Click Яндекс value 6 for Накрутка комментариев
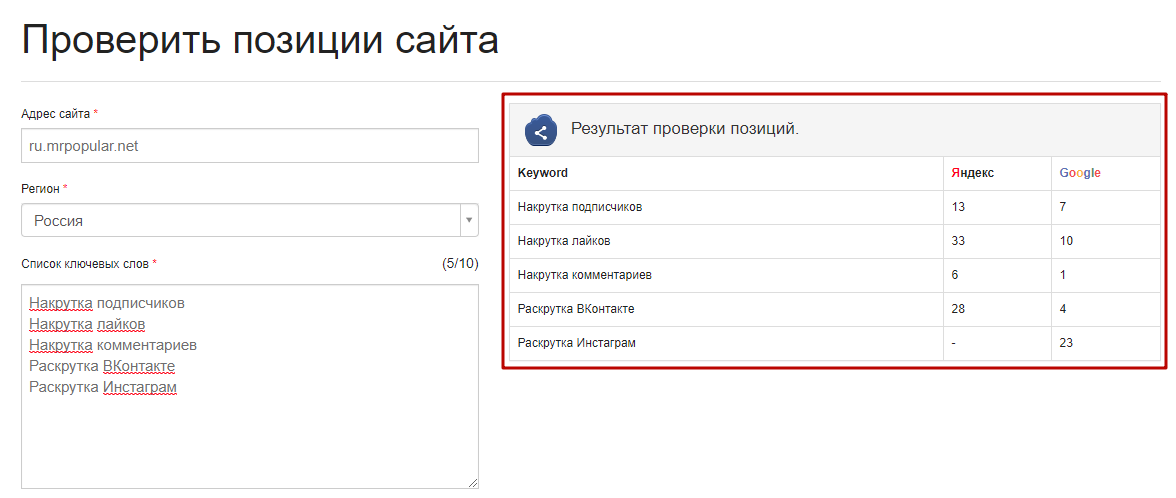The height and width of the screenshot is (498, 1176). coord(955,274)
